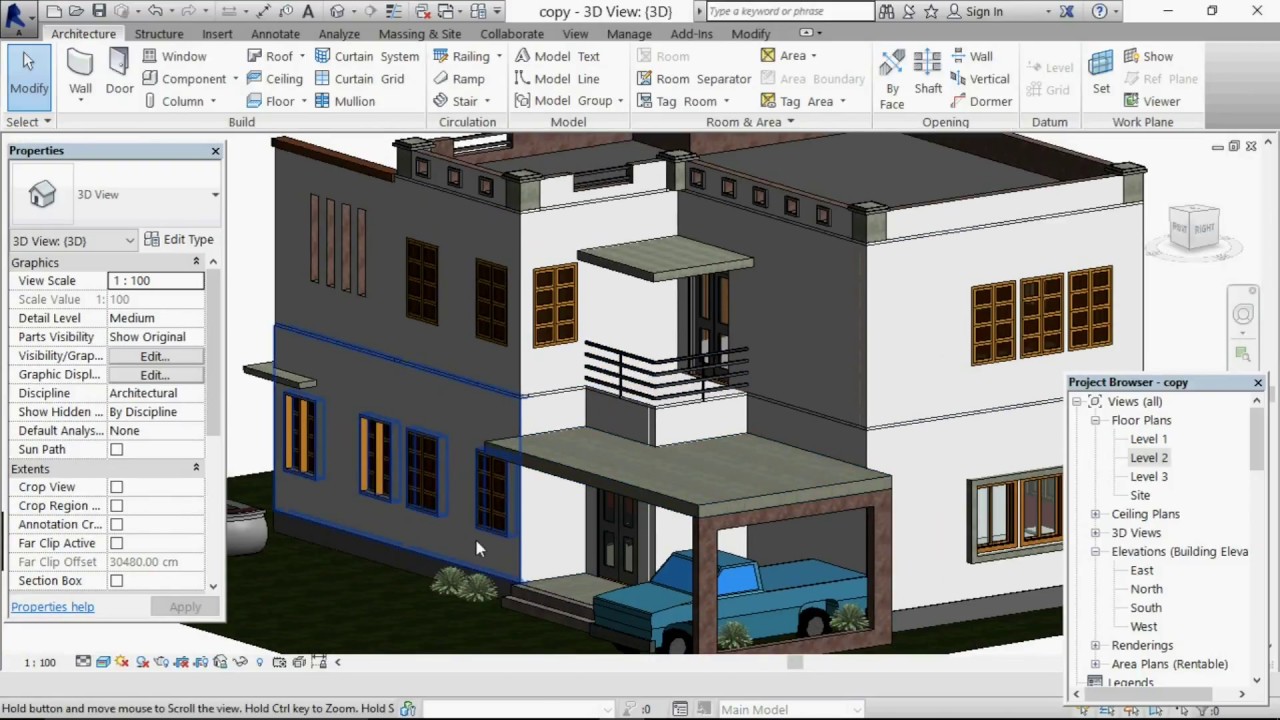
Task: Expand the Ceiling Plans tree node
Action: tap(1095, 514)
